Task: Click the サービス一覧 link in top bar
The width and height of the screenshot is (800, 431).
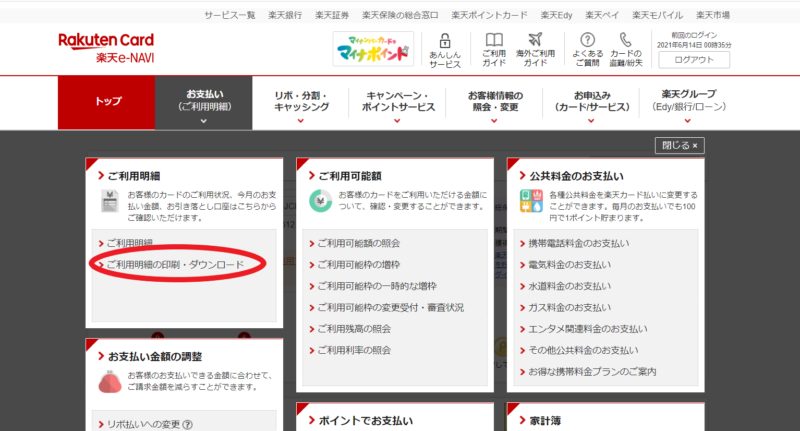Action: click(230, 15)
